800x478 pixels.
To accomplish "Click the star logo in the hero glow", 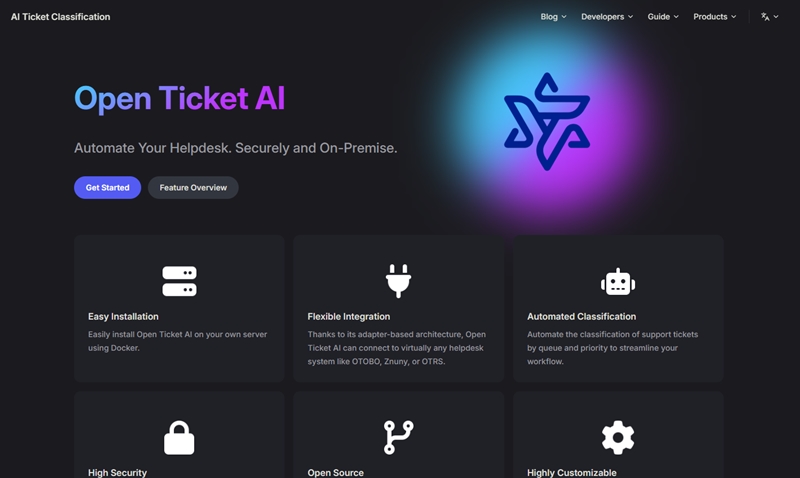I will pyautogui.click(x=547, y=121).
